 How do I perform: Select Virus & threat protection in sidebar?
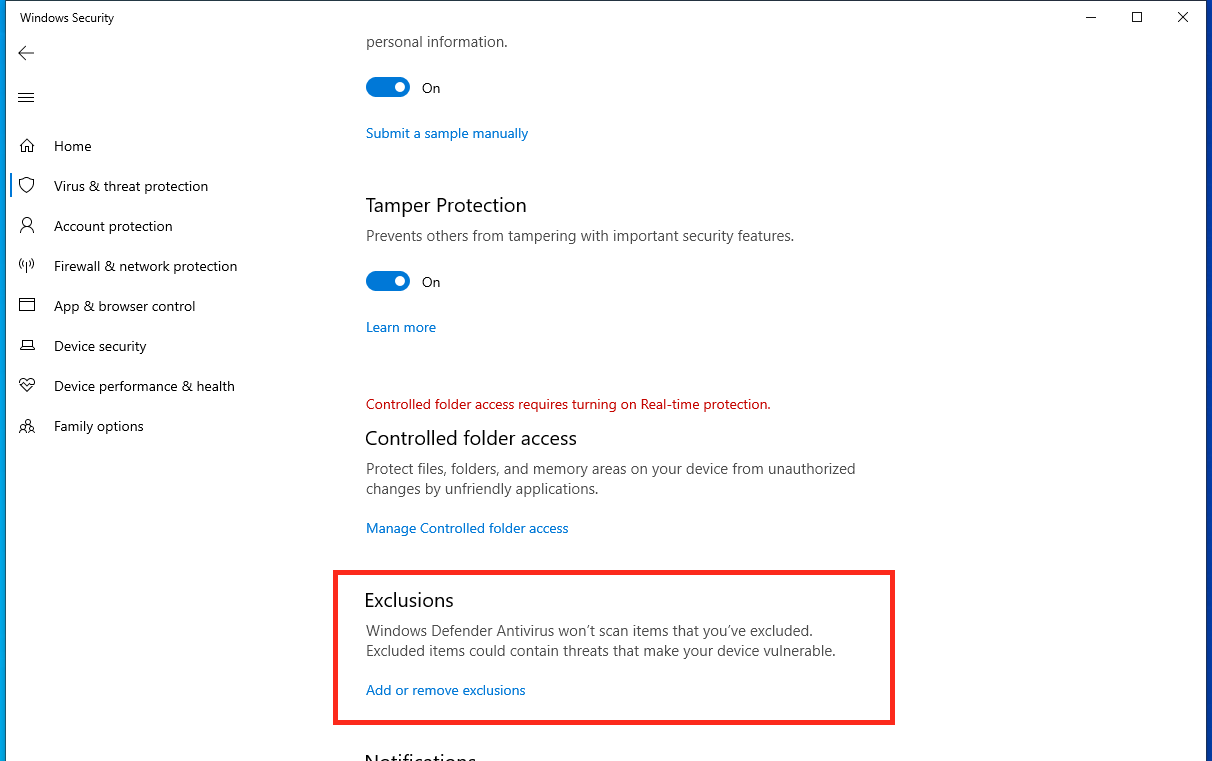pos(131,186)
